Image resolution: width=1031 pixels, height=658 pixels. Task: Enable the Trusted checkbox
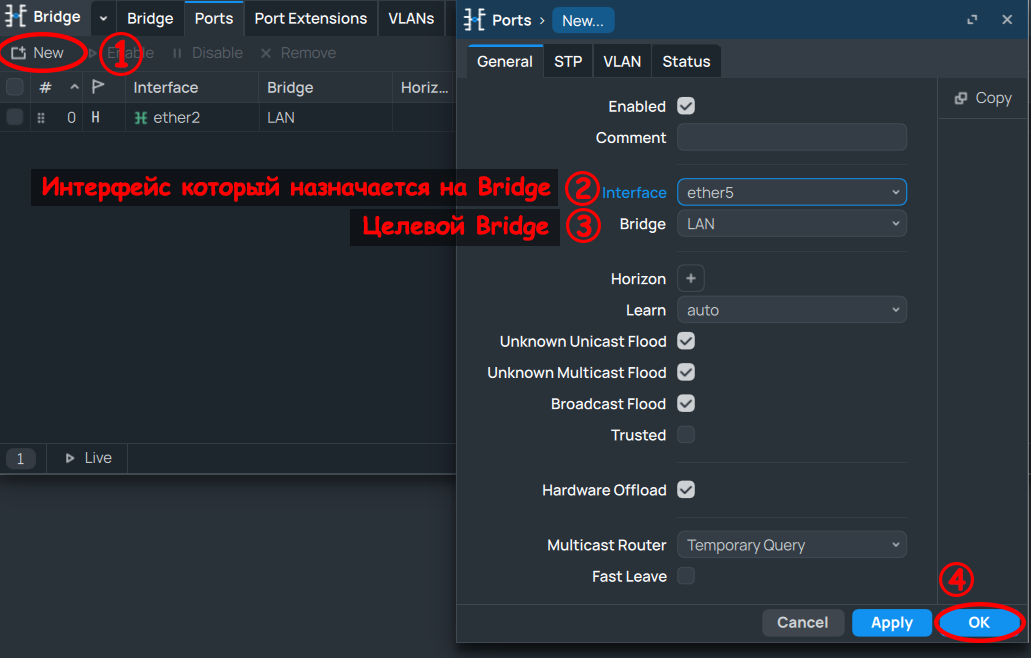click(x=686, y=434)
